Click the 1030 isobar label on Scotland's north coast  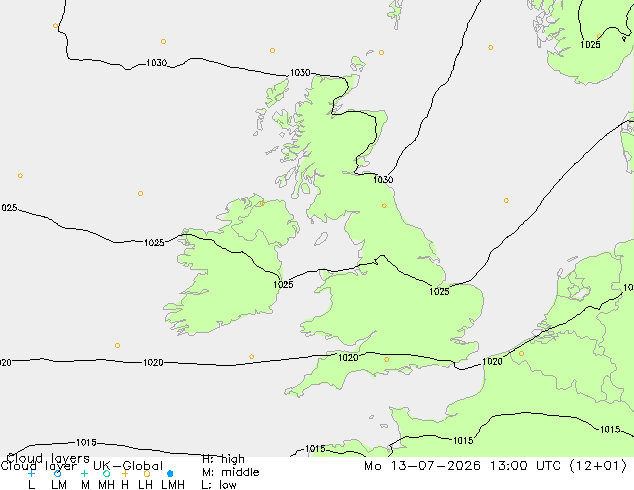tap(300, 73)
